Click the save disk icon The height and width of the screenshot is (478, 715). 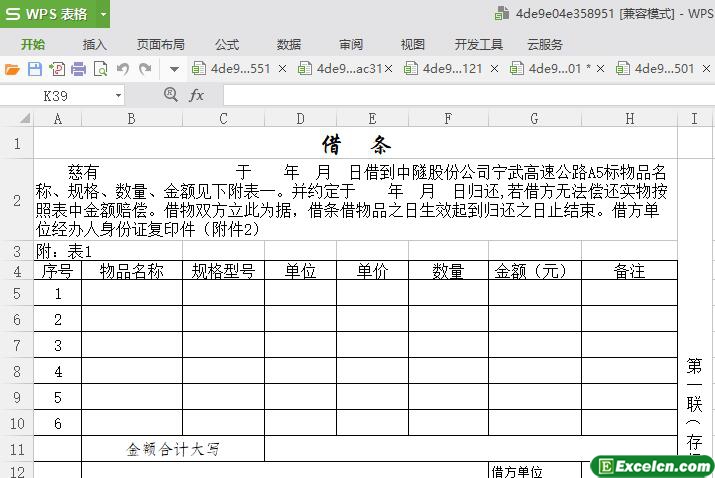click(35, 69)
